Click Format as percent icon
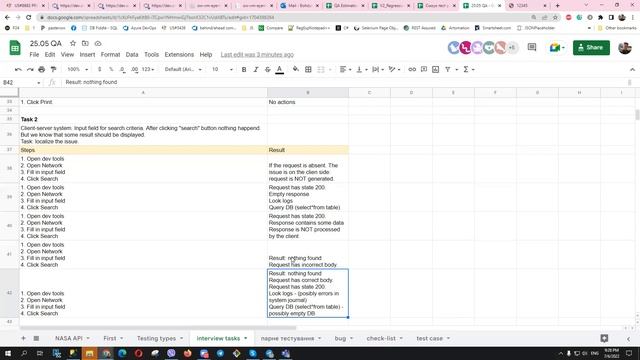Screen dimensions: 640x360 pos(111,69)
